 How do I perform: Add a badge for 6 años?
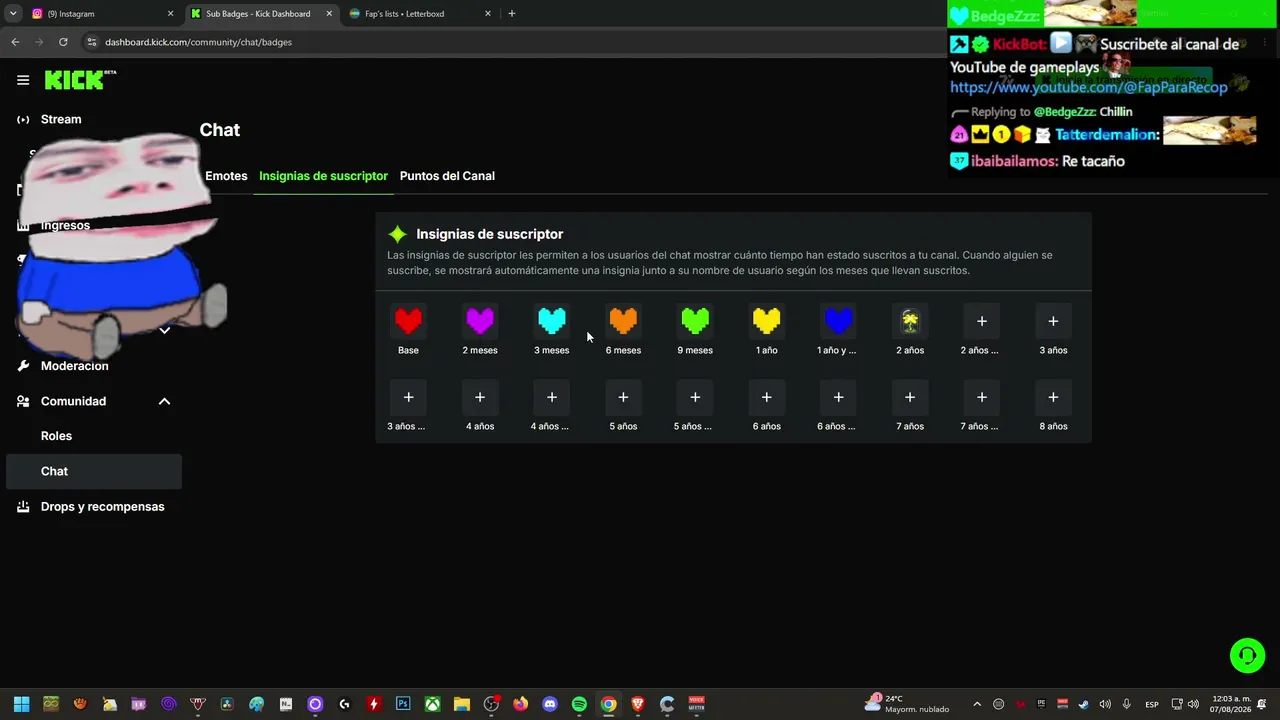point(766,397)
